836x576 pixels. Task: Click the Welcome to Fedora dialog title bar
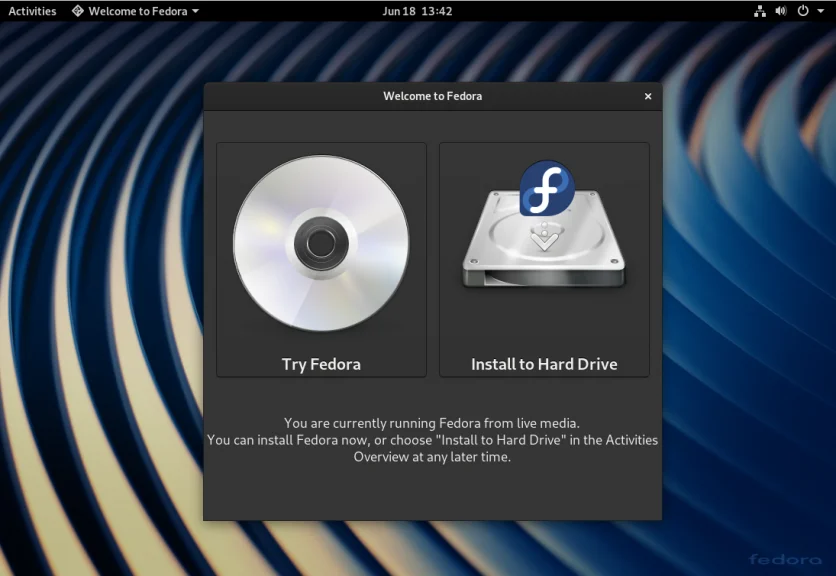(432, 96)
